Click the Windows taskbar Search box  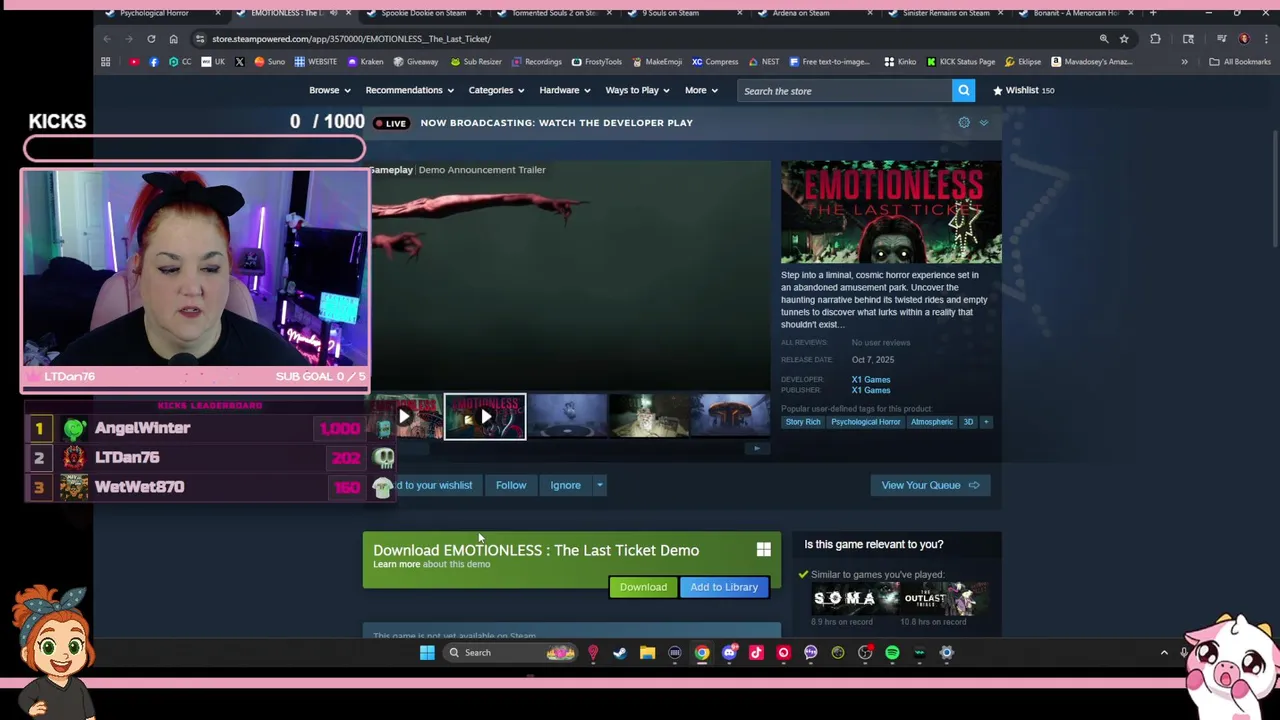(511, 653)
